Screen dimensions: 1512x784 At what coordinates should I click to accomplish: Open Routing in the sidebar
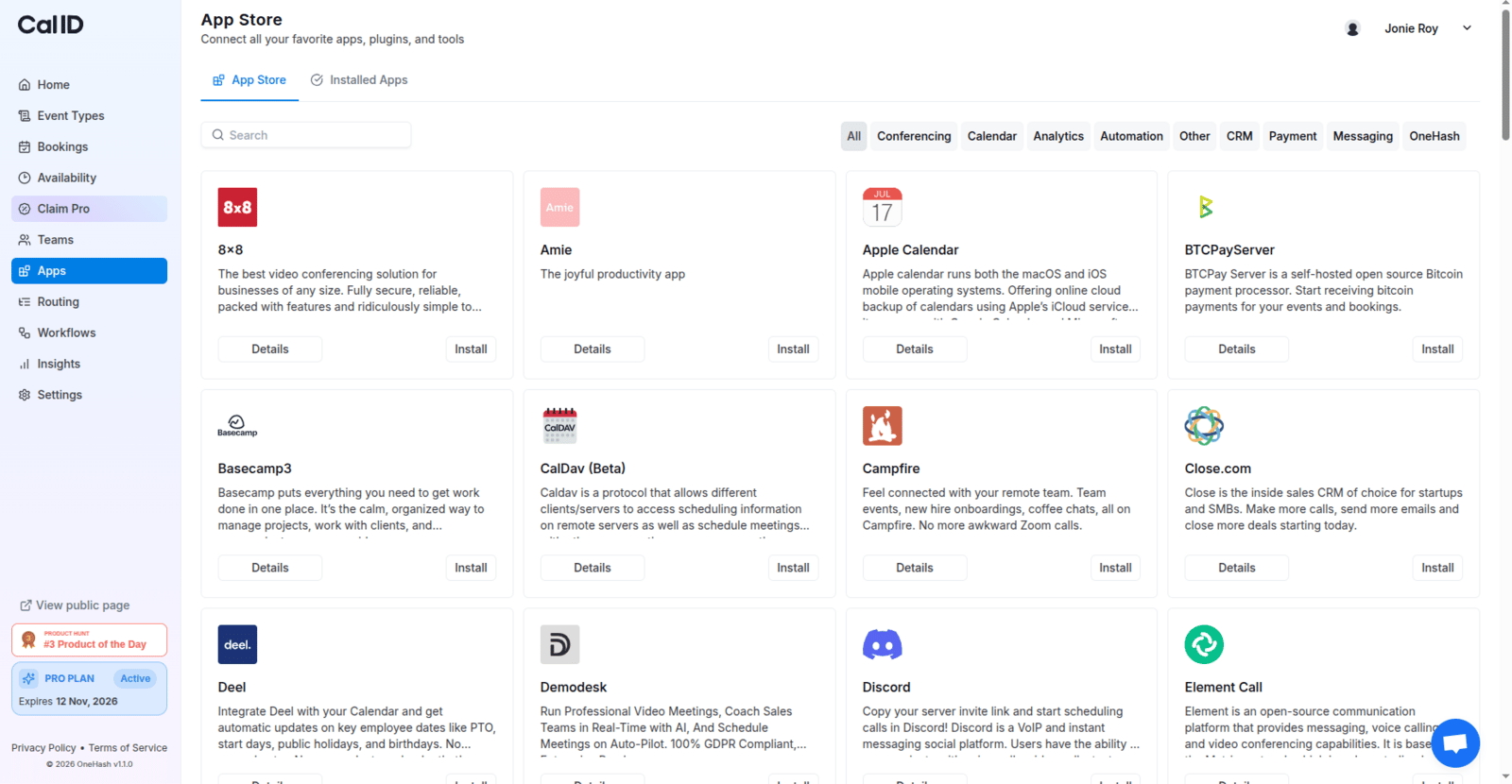(89, 302)
